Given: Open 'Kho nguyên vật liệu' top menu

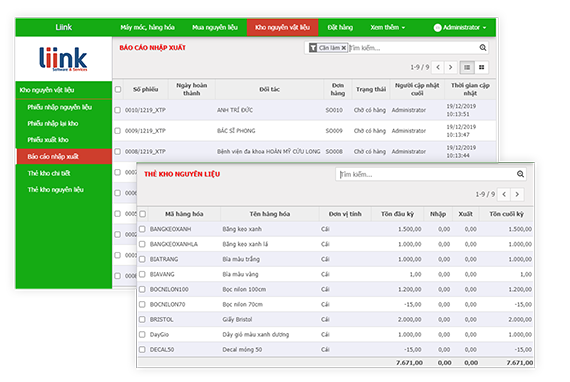Looking at the screenshot, I should [x=282, y=27].
